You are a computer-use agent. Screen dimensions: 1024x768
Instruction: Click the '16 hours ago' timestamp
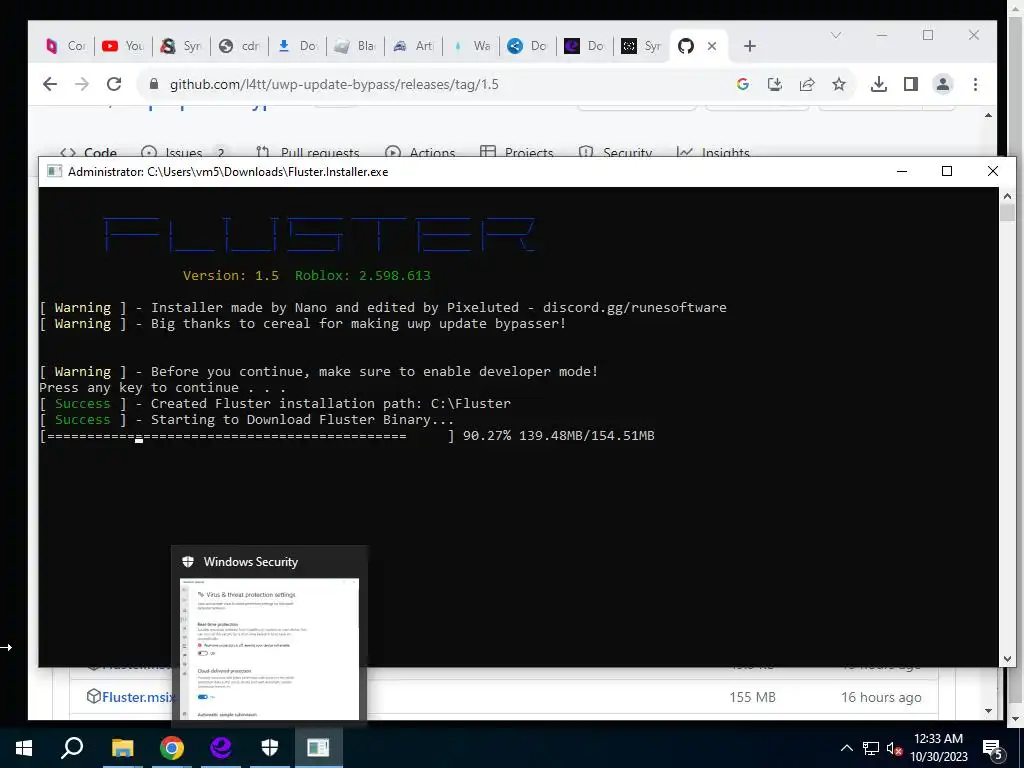click(881, 697)
